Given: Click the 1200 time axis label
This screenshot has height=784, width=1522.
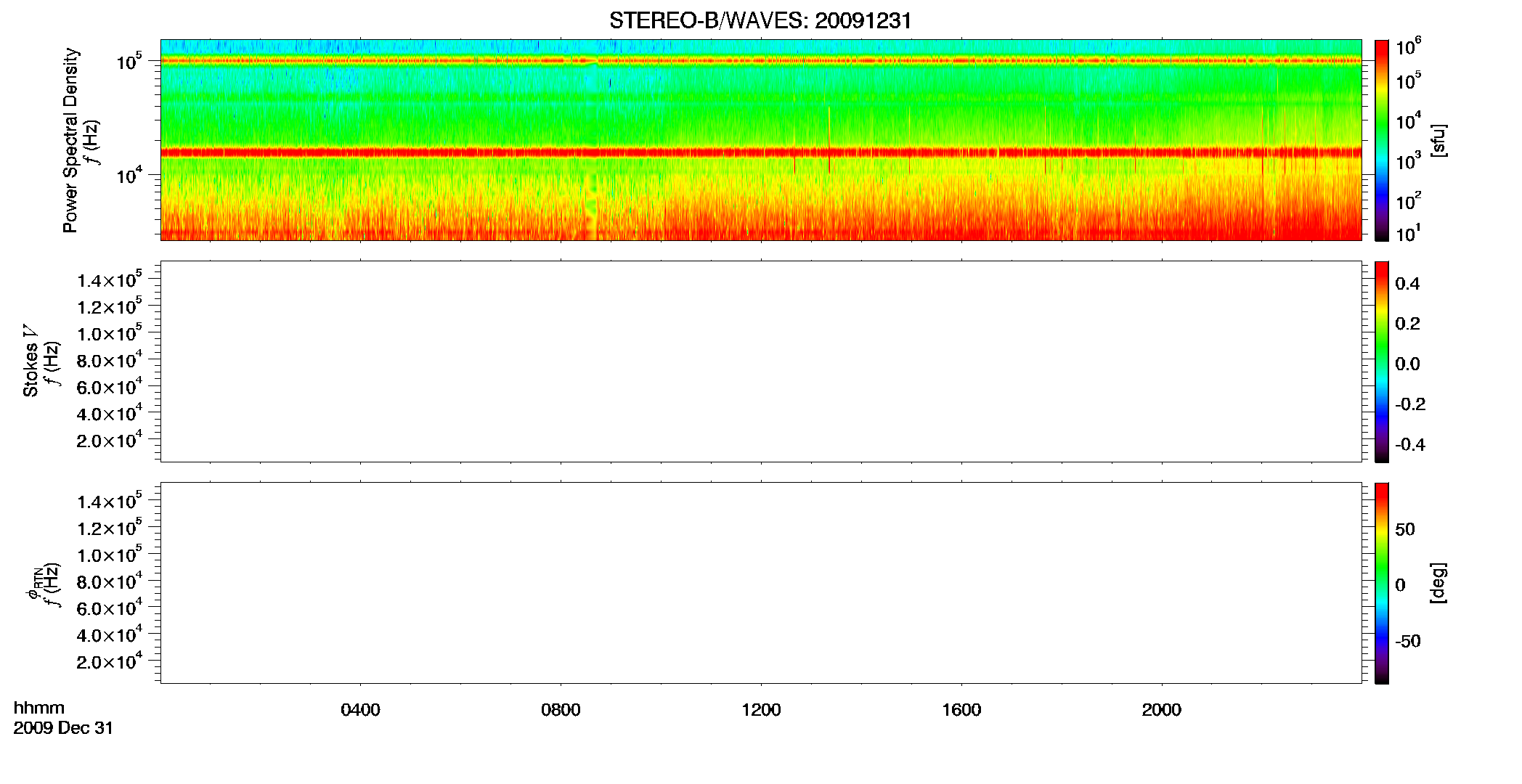Looking at the screenshot, I should click(761, 710).
